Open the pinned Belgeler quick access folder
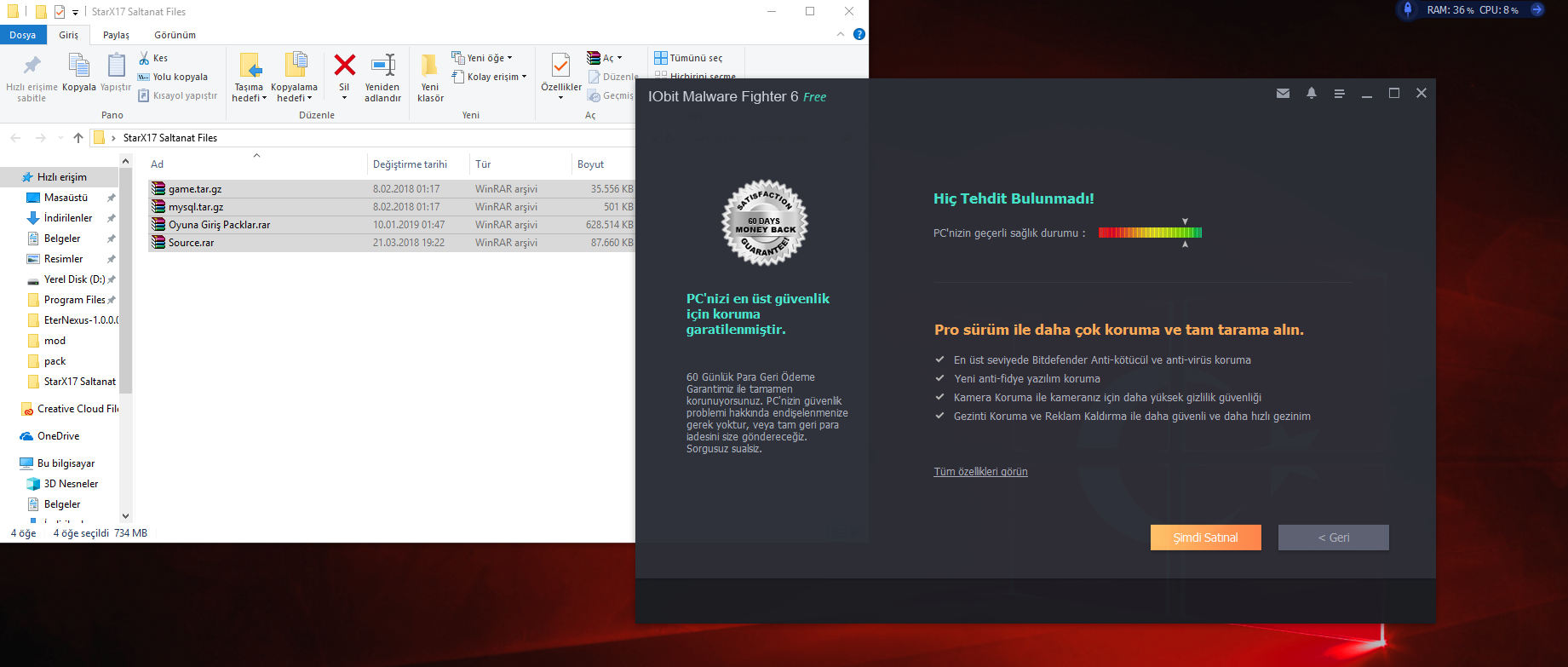Image resolution: width=1568 pixels, height=667 pixels. pyautogui.click(x=62, y=239)
